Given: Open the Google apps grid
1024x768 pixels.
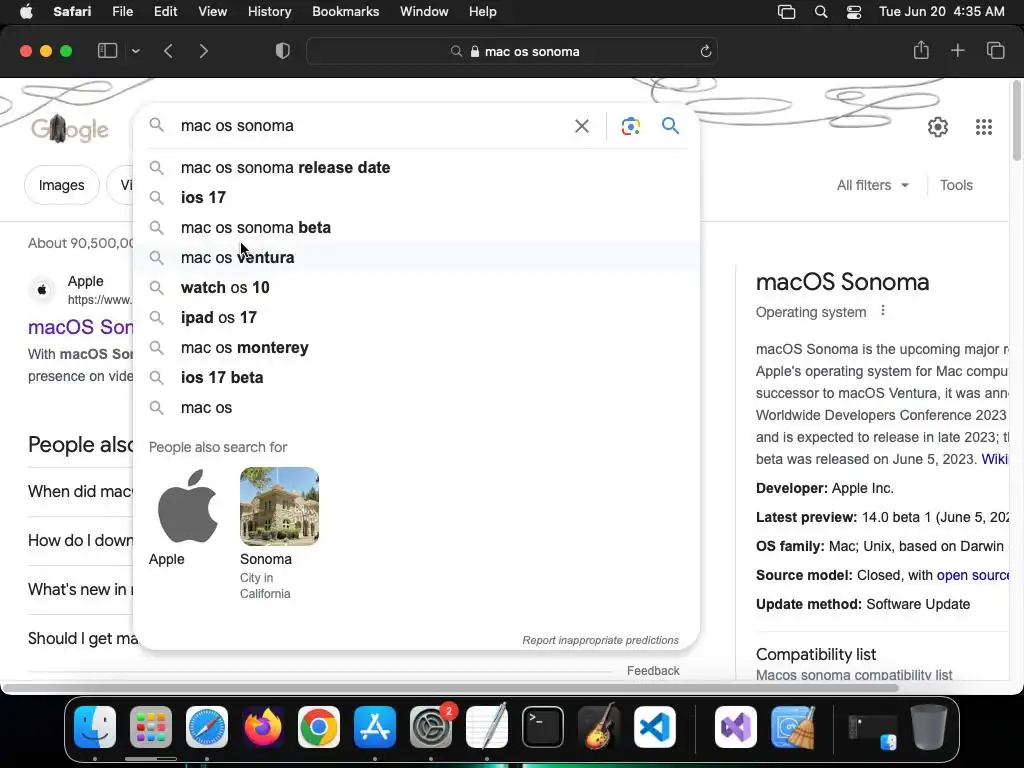Looking at the screenshot, I should tap(984, 127).
